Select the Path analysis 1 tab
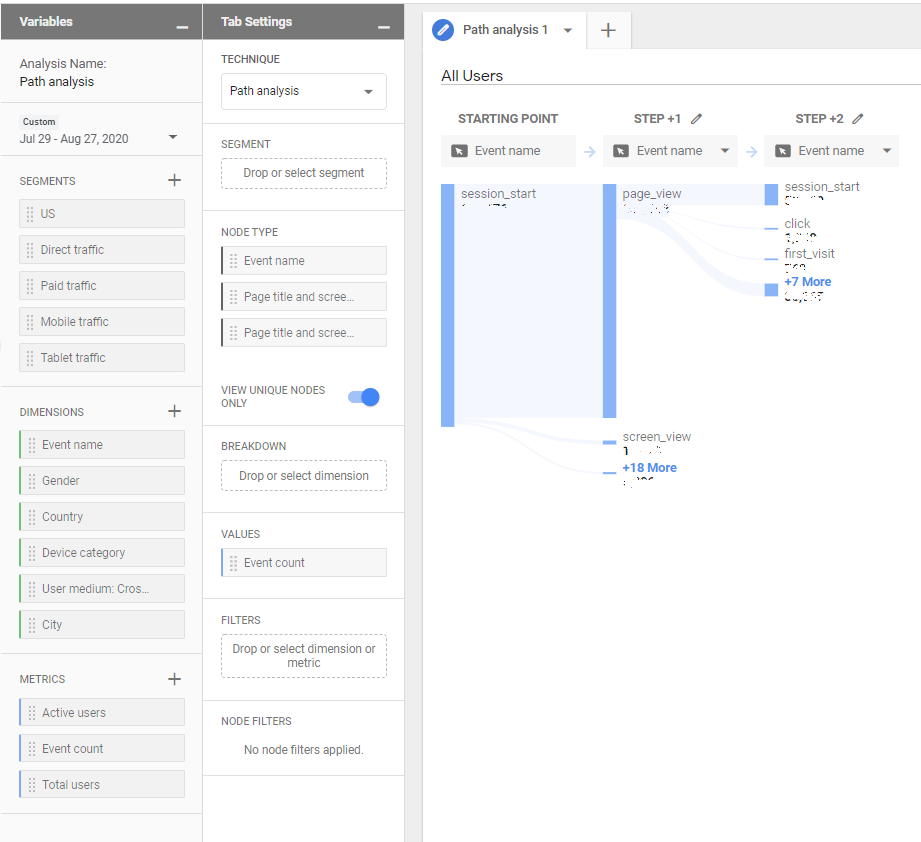This screenshot has height=842, width=921. pos(504,30)
